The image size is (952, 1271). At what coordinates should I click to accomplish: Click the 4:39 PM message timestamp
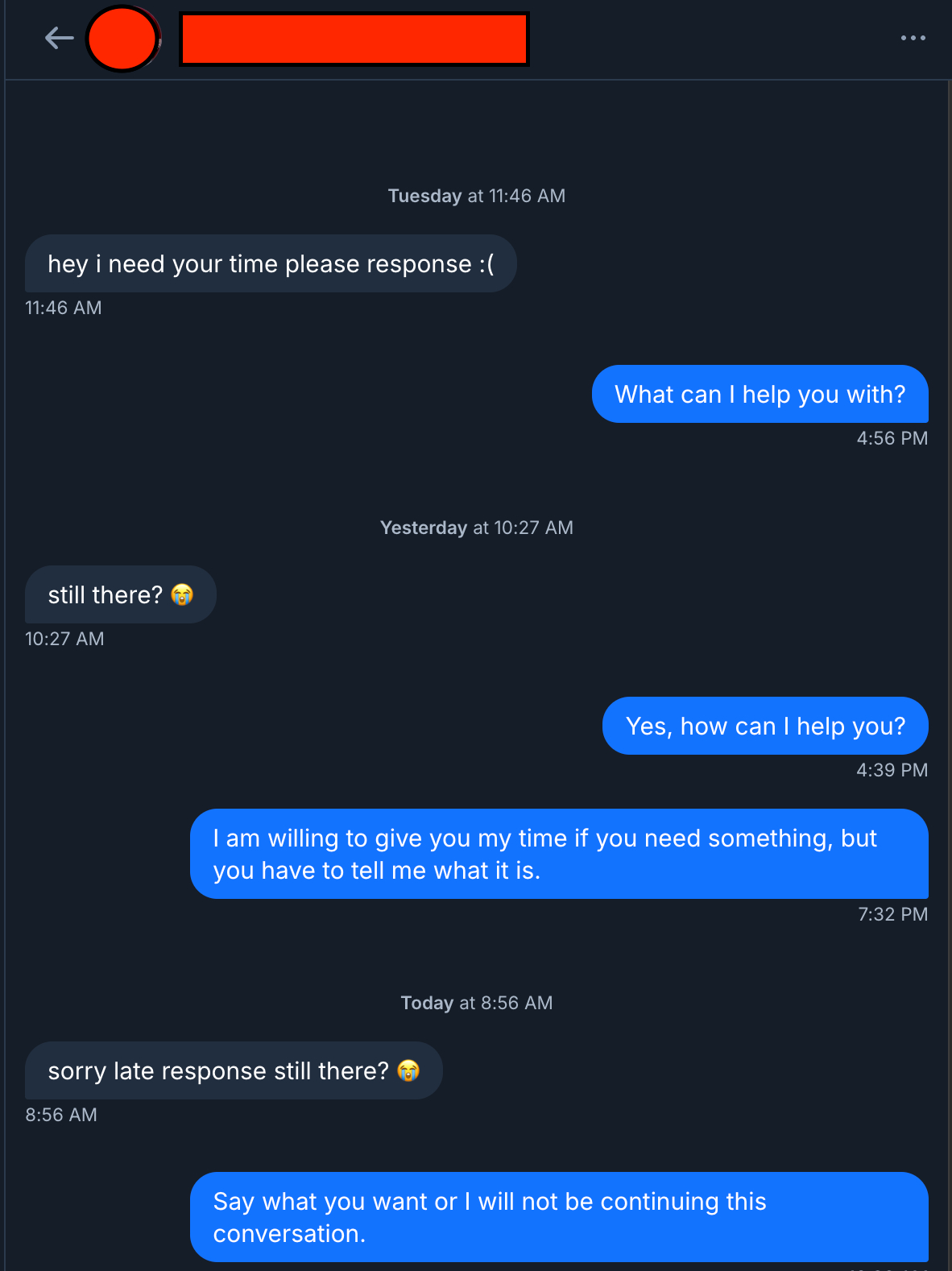pyautogui.click(x=892, y=770)
